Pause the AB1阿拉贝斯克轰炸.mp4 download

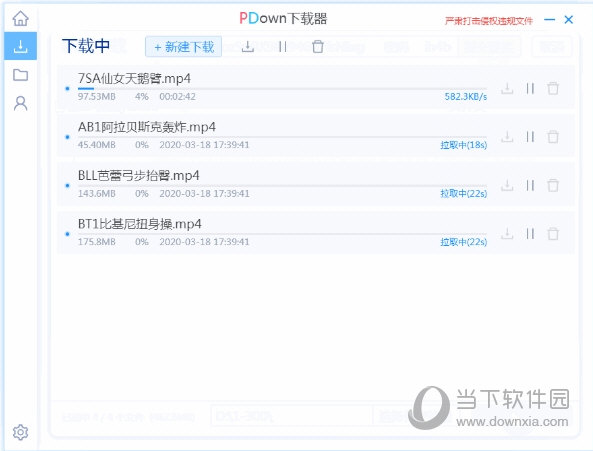pyautogui.click(x=530, y=137)
